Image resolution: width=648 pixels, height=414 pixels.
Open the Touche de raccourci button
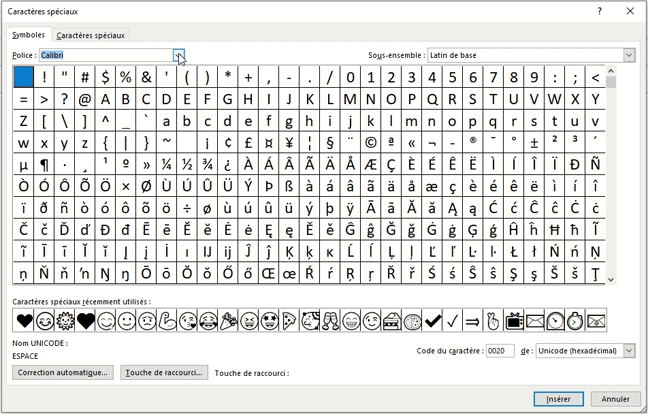(x=164, y=372)
